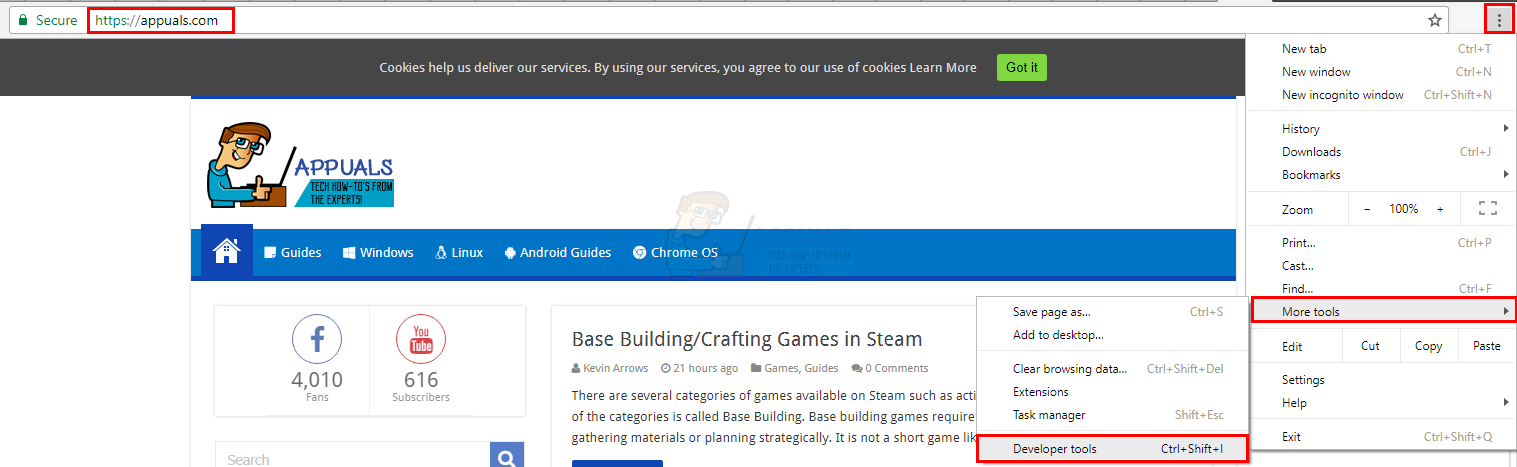
Task: Select Add to desktop... entry
Action: pos(1112,335)
